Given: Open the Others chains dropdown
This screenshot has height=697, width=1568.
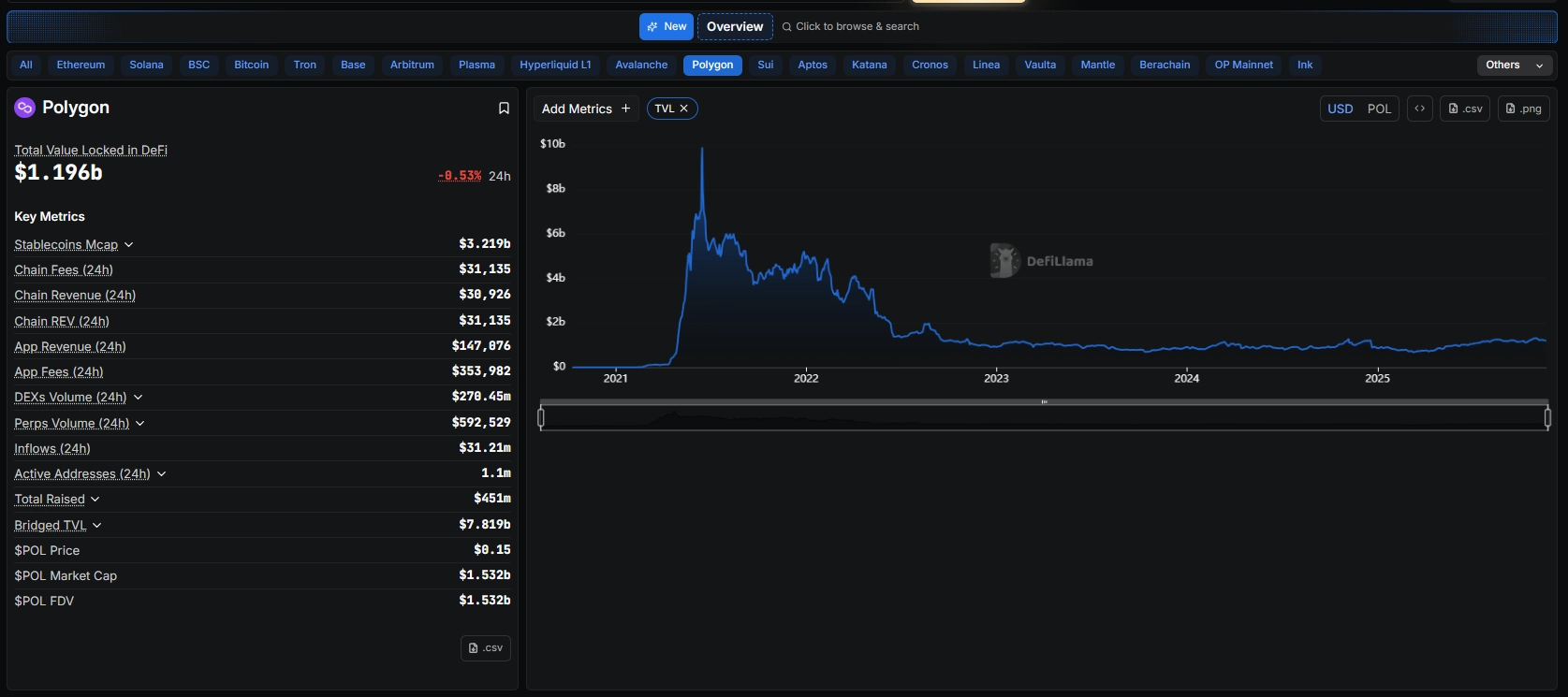Looking at the screenshot, I should 1514,65.
